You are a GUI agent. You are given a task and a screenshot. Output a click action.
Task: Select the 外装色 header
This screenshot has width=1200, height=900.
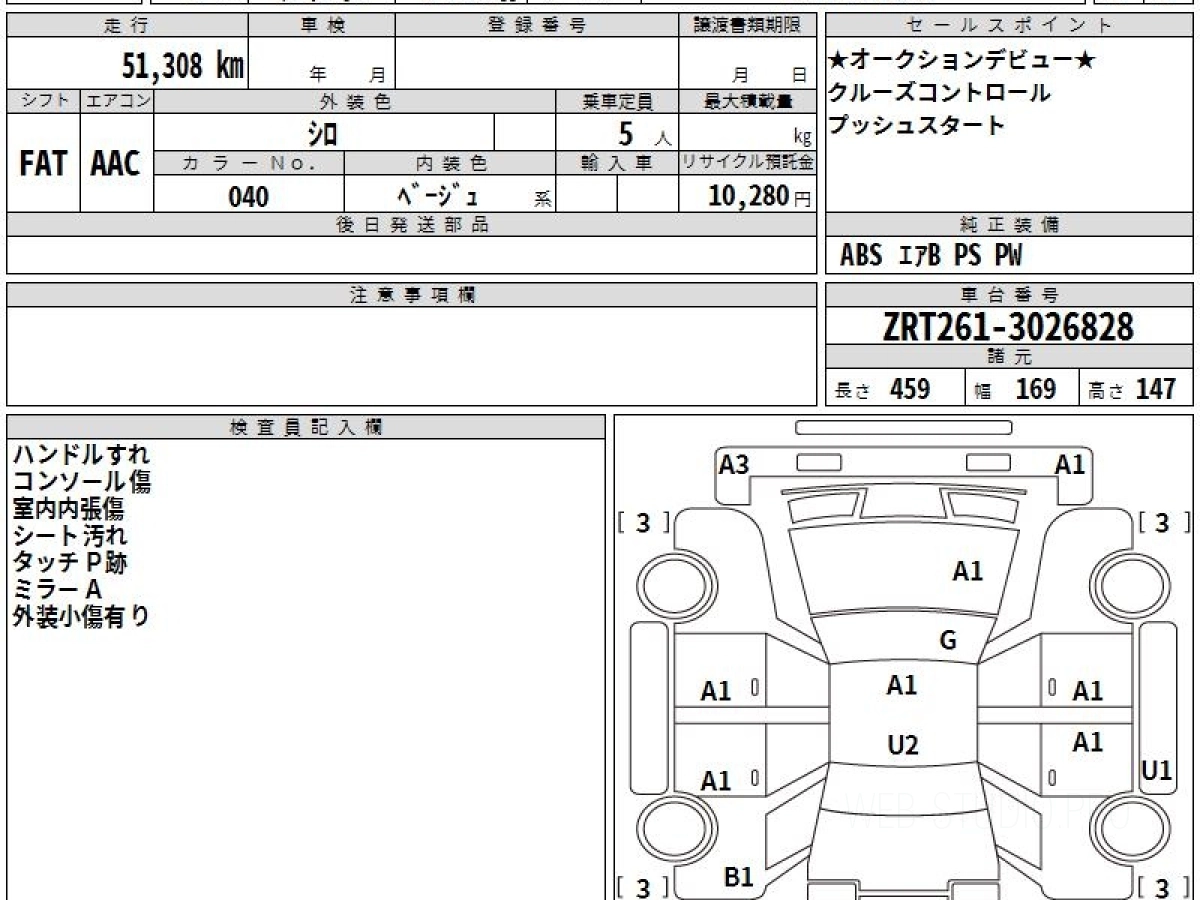pyautogui.click(x=355, y=101)
